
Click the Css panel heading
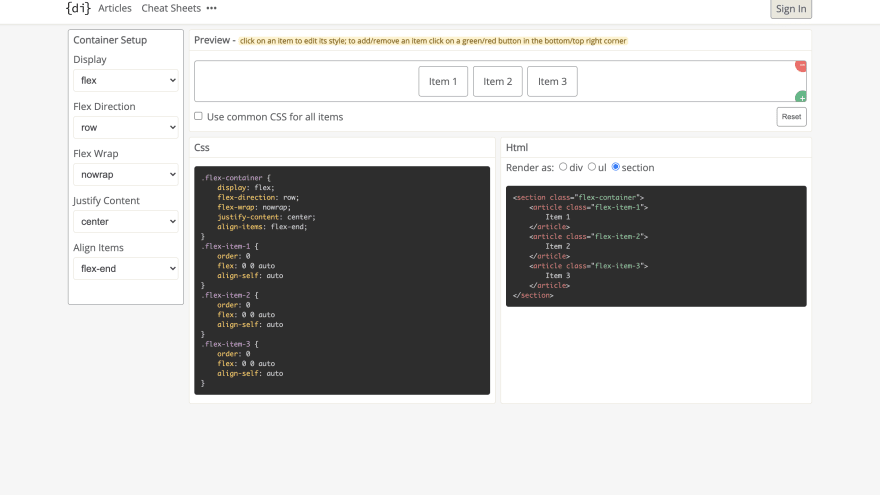[201, 148]
